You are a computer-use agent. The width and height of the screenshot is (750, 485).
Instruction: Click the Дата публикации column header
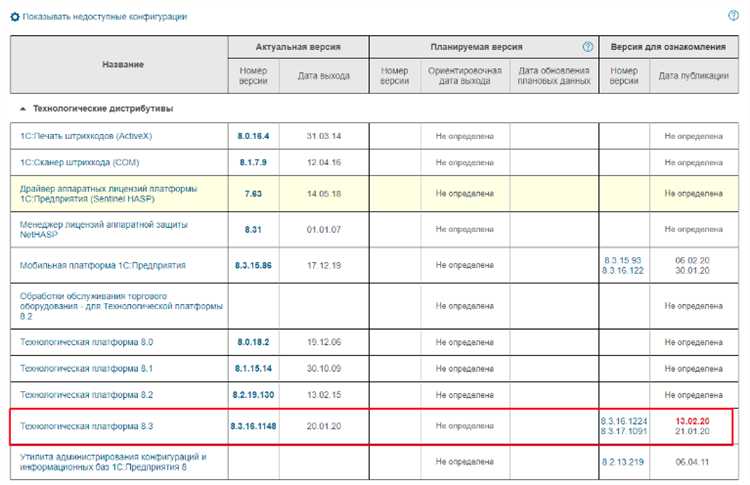[x=694, y=76]
